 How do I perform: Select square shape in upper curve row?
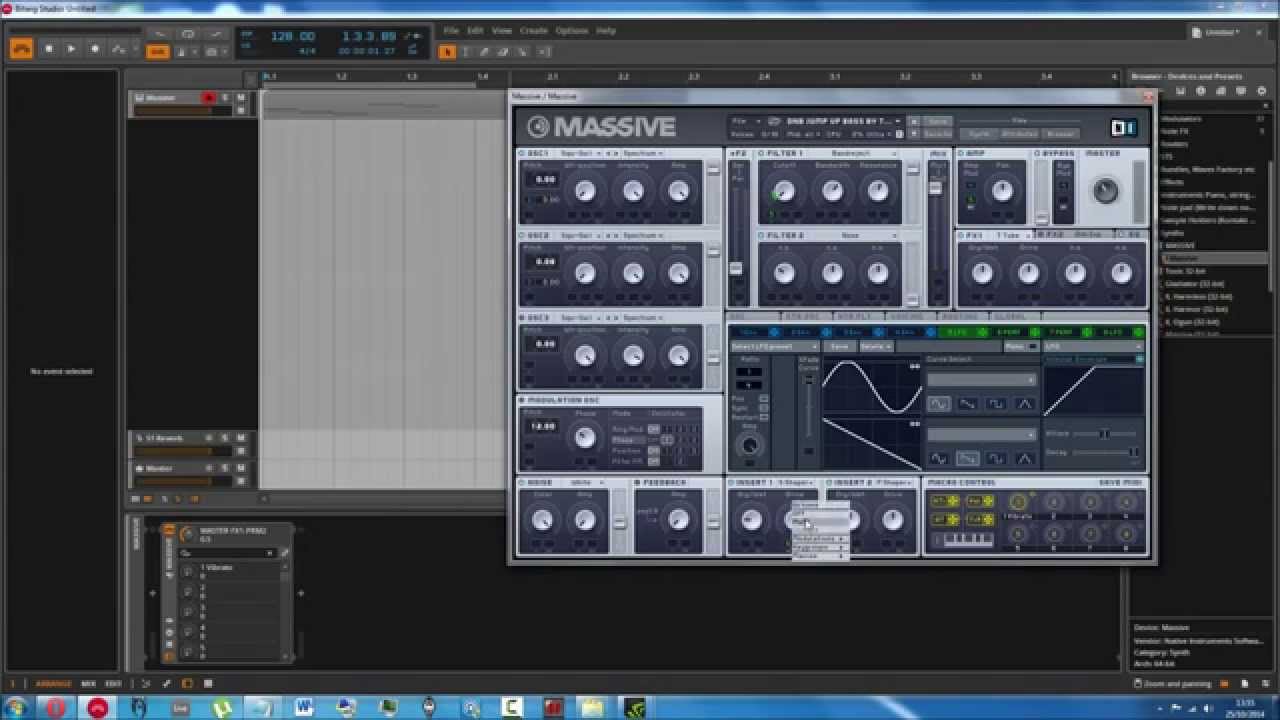click(x=996, y=404)
